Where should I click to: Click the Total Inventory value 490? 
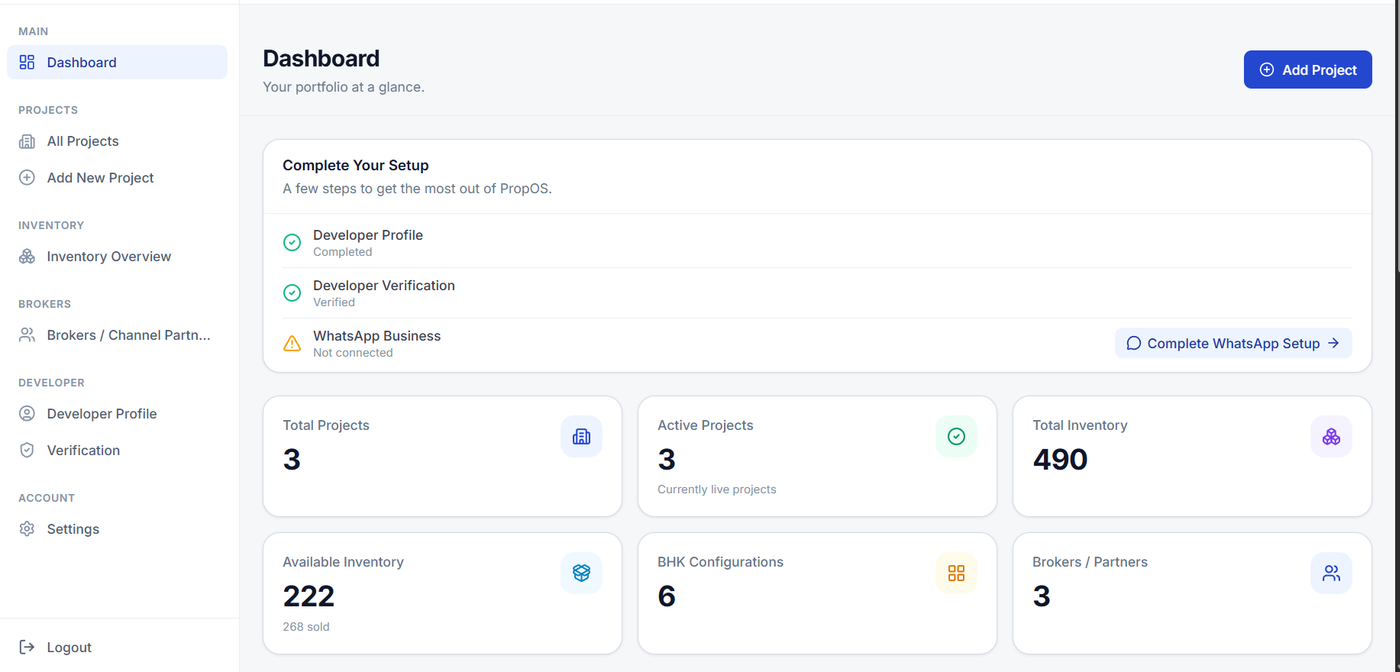[1060, 459]
